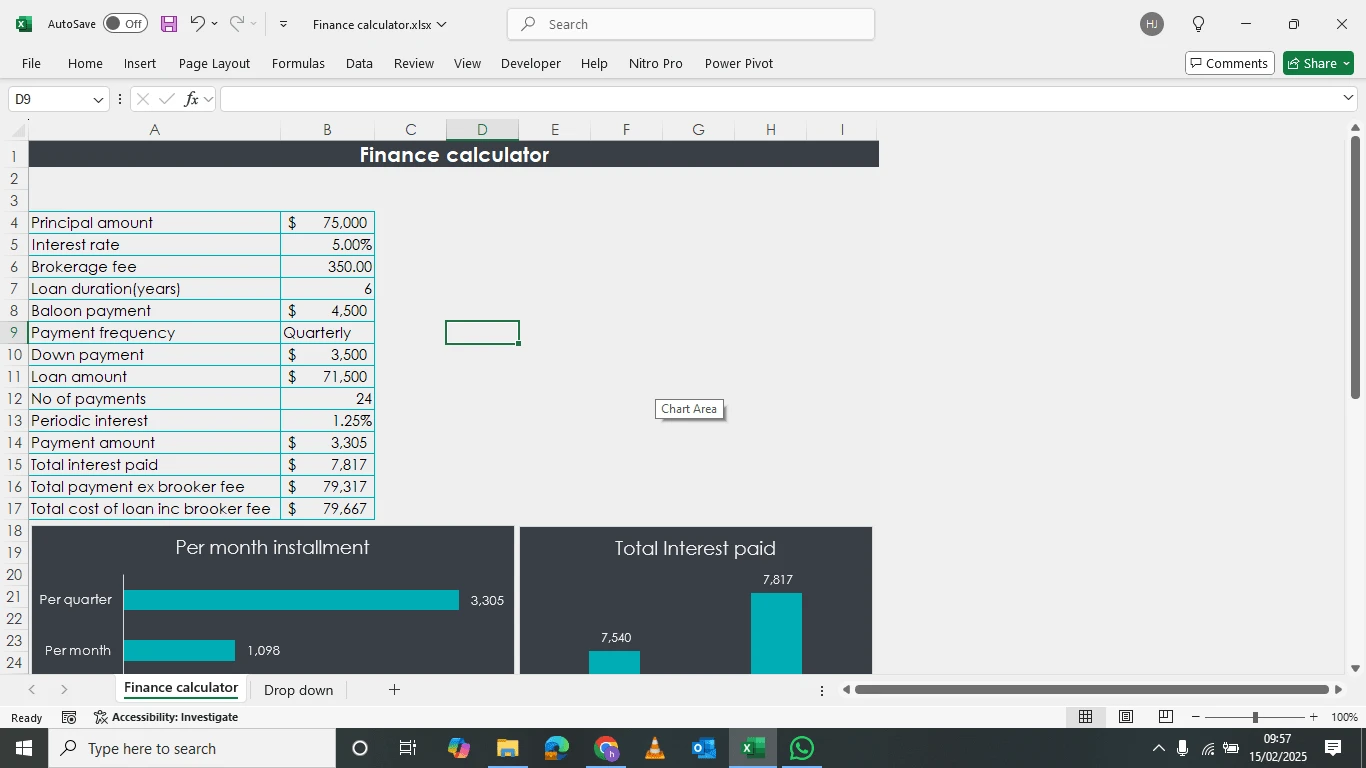This screenshot has height=768, width=1366.
Task: Open WhatsApp from the taskbar
Action: pyautogui.click(x=802, y=748)
